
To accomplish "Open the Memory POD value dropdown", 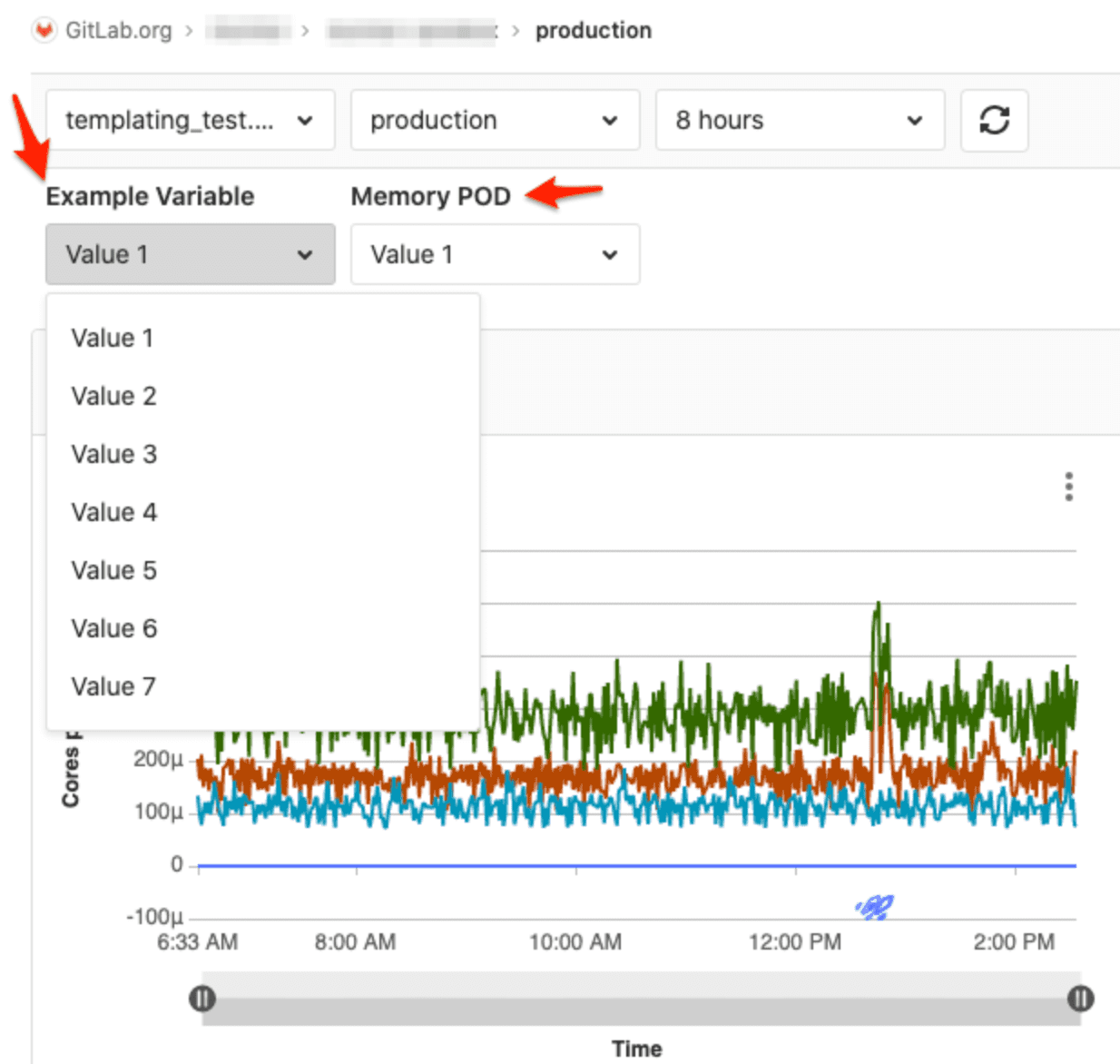I will click(494, 254).
